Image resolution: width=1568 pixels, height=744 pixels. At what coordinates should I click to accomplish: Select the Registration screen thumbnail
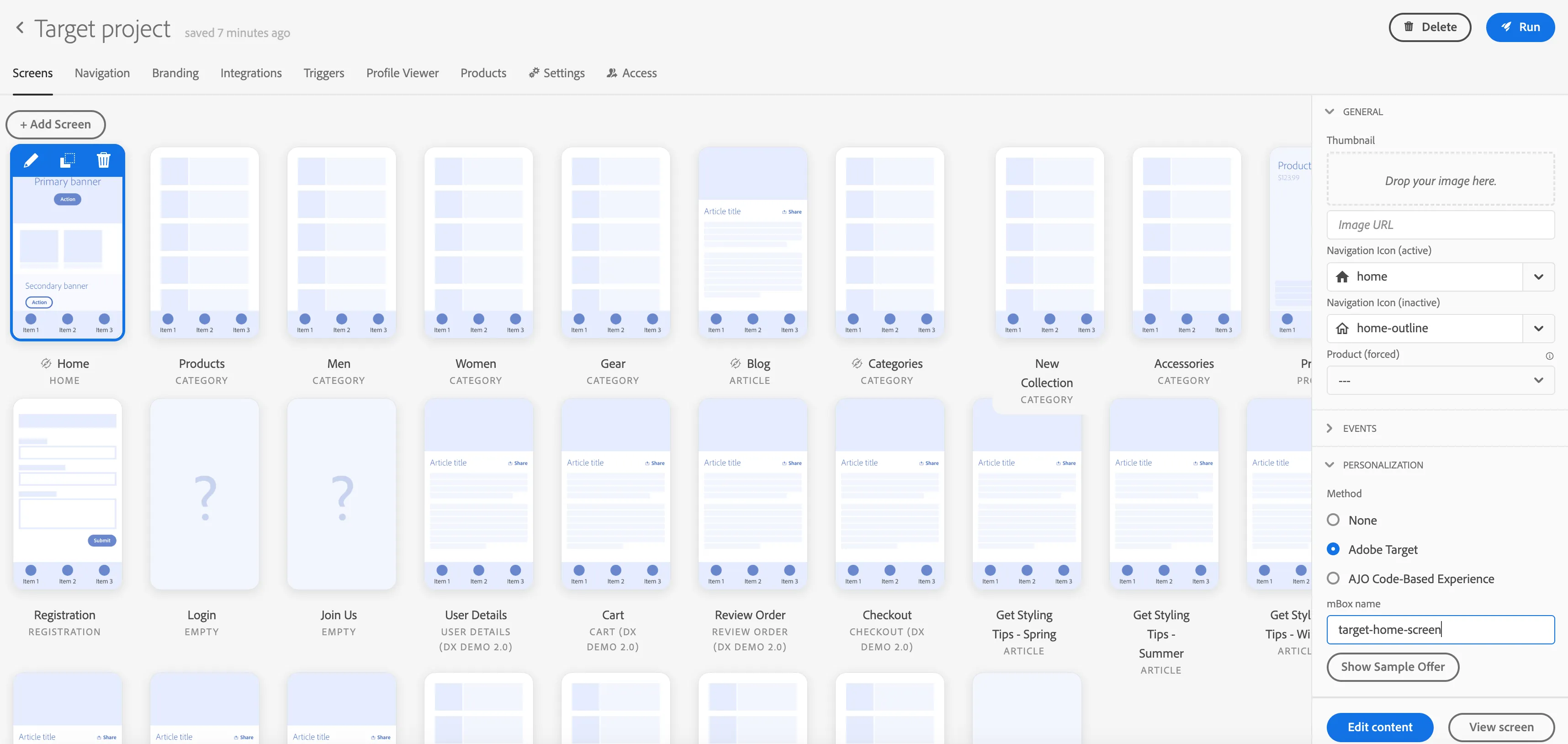[68, 494]
